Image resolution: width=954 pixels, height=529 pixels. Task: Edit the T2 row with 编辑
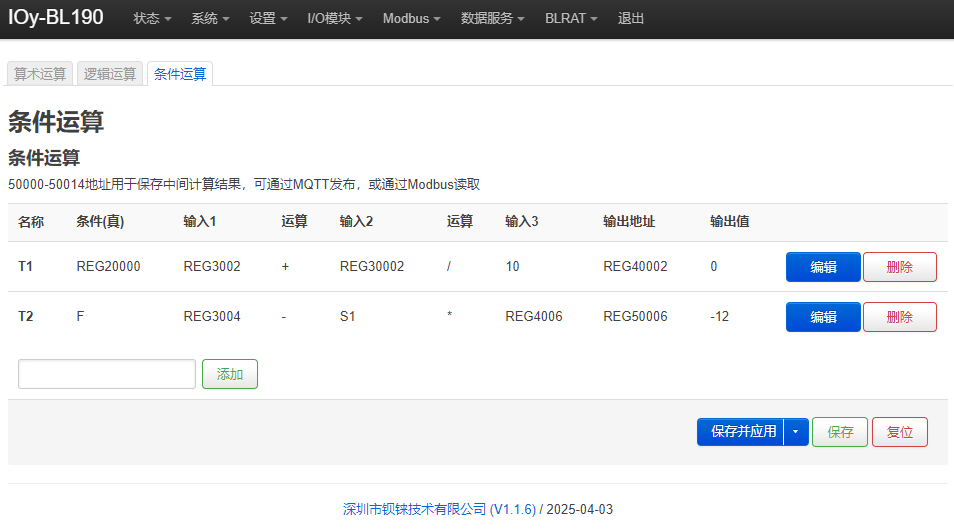(823, 317)
